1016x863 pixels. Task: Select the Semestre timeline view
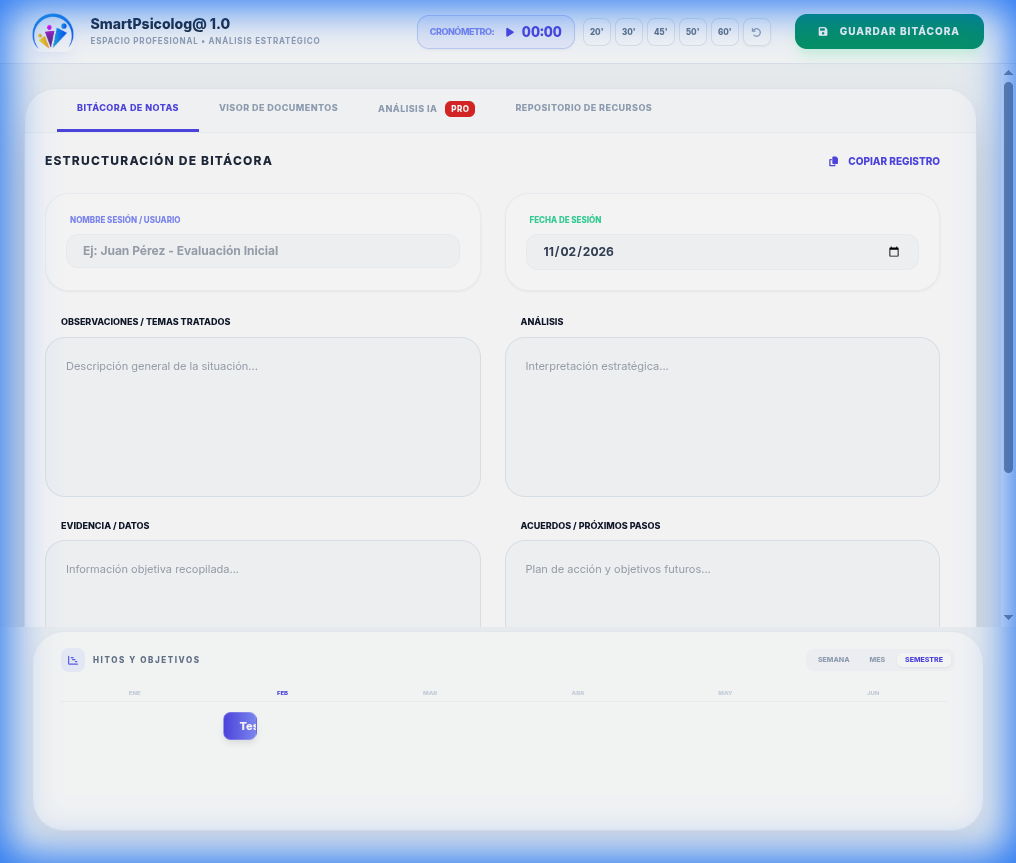[923, 660]
